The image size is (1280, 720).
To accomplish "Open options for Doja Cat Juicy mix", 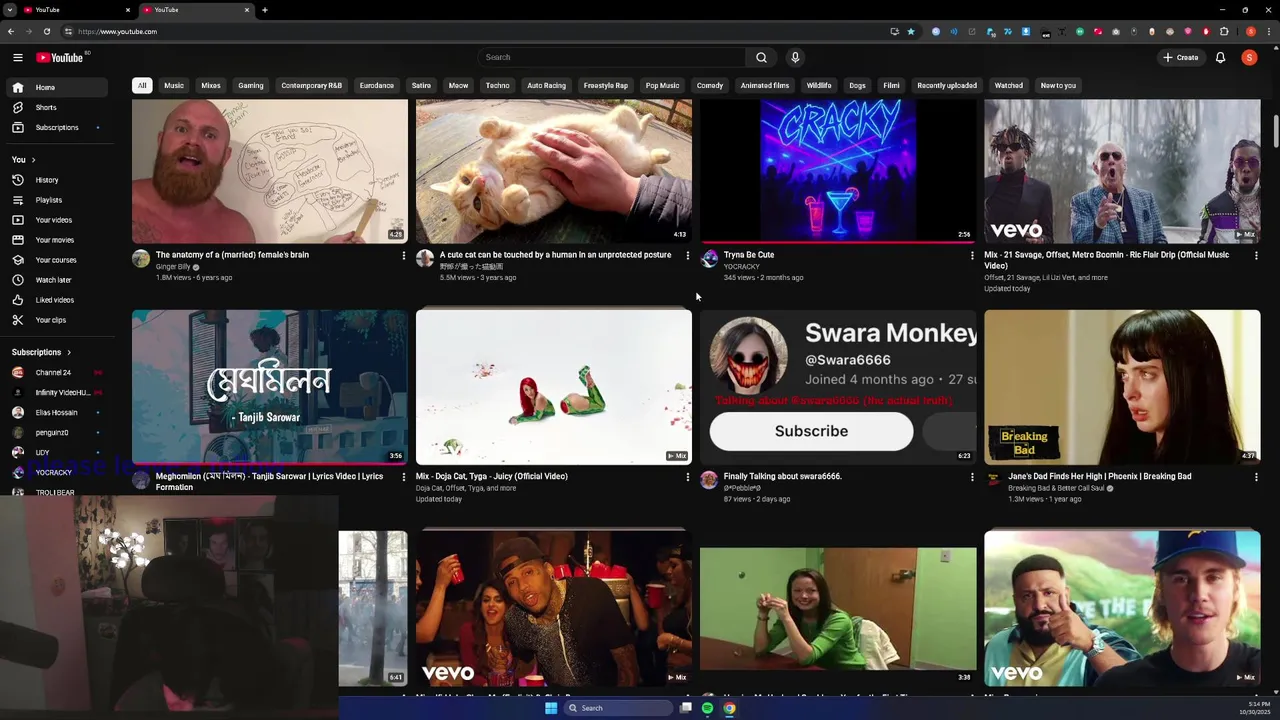I will pos(688,478).
